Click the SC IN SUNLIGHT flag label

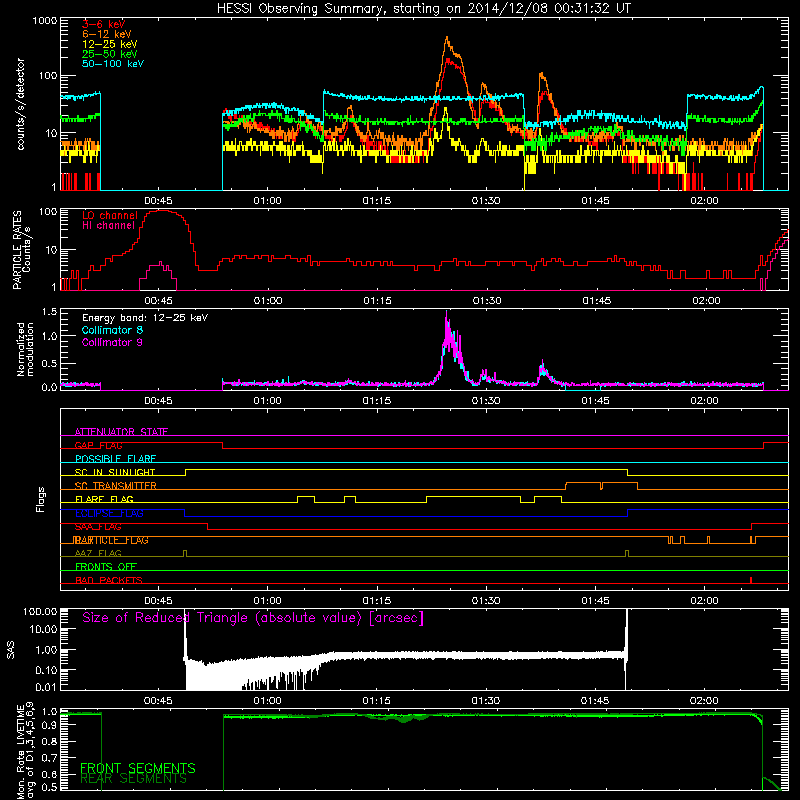[115, 472]
